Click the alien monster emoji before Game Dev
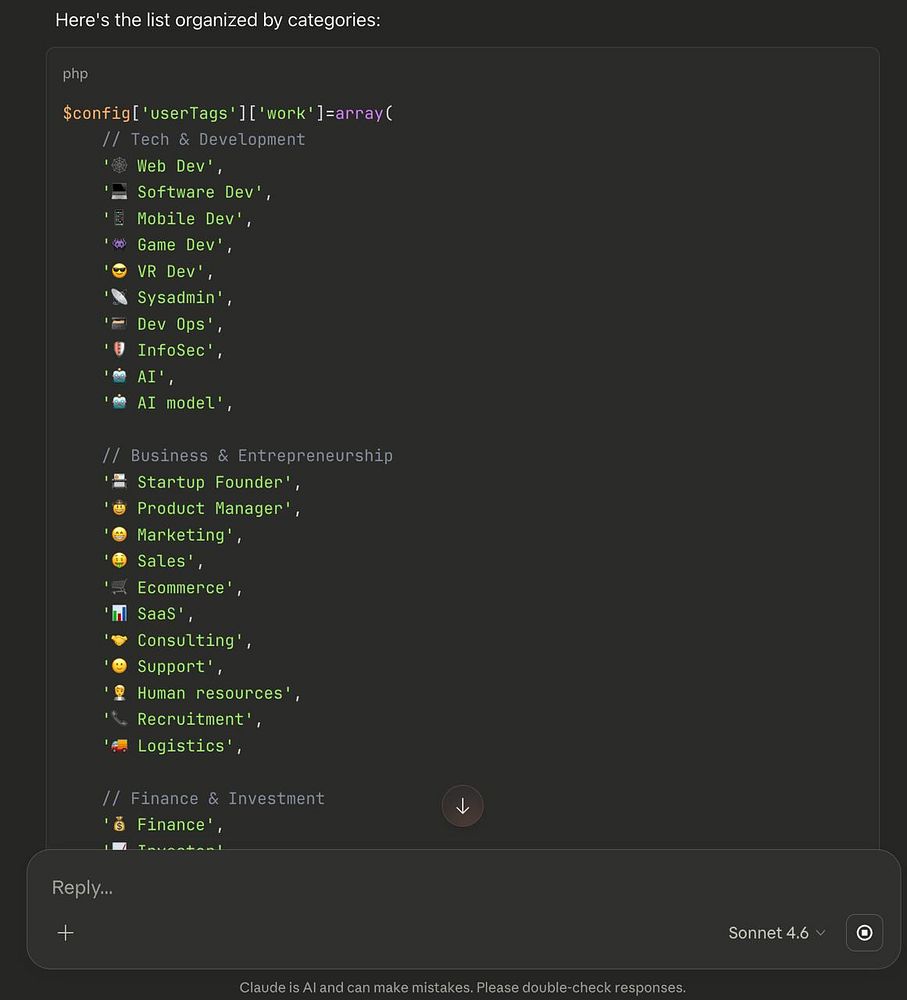Viewport: 907px width, 1000px height. (119, 245)
